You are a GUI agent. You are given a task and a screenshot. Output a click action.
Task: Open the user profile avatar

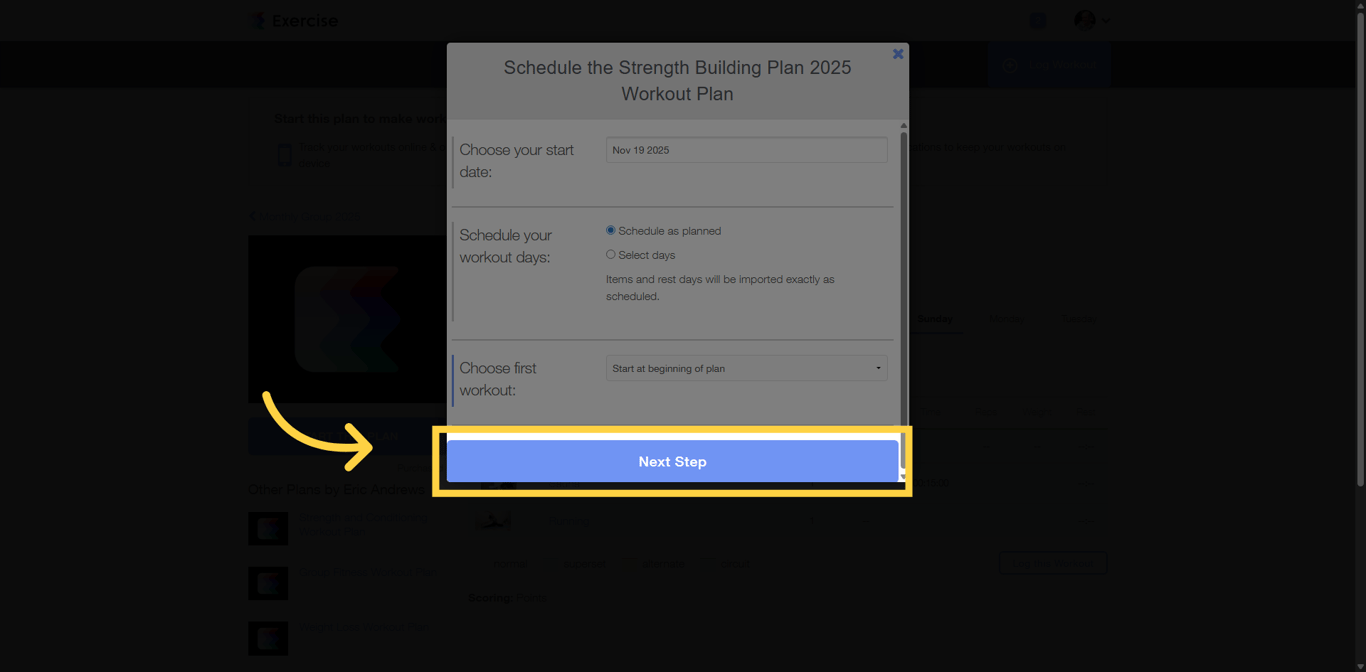click(x=1084, y=20)
